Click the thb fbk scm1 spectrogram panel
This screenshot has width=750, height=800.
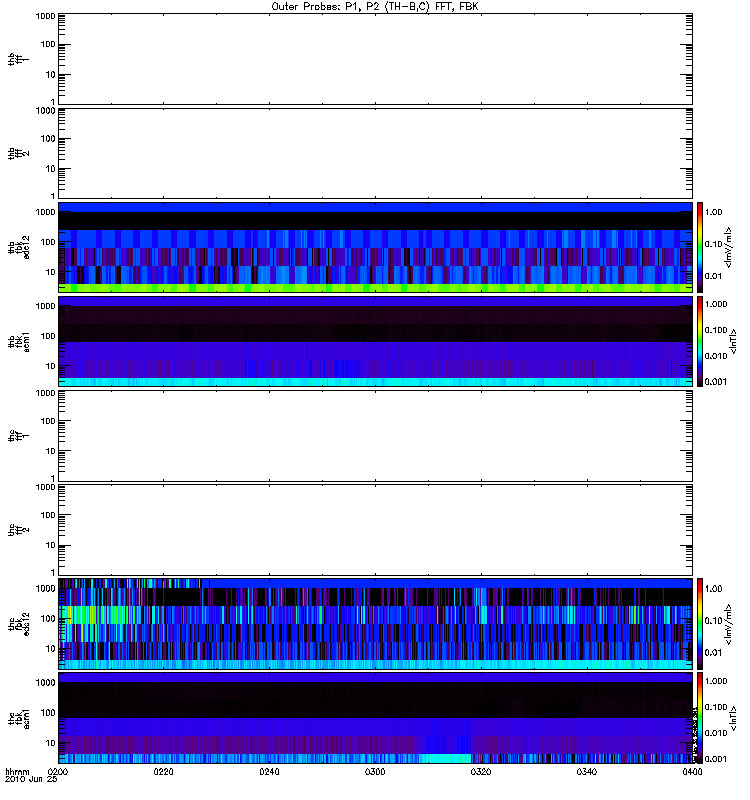(x=375, y=341)
